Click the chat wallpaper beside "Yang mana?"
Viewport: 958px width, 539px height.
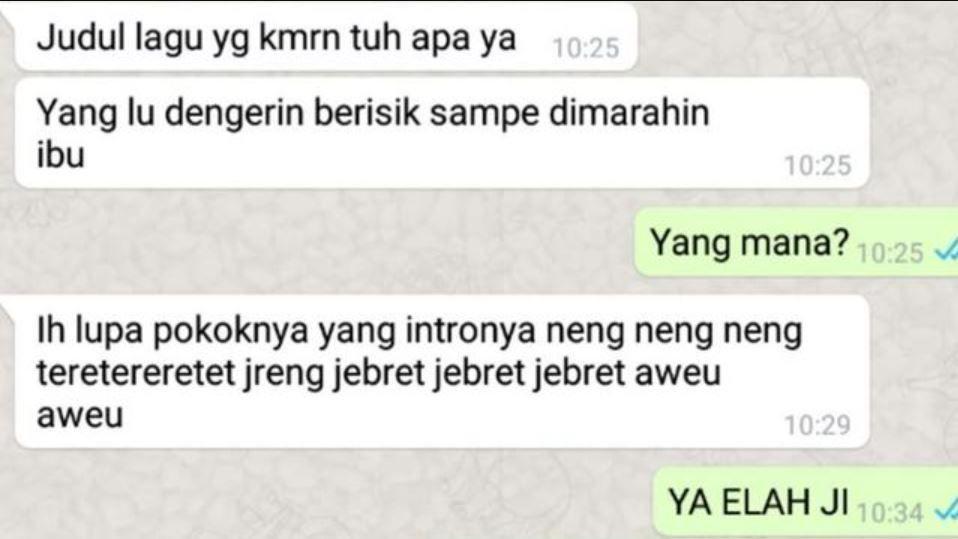pyautogui.click(x=318, y=242)
